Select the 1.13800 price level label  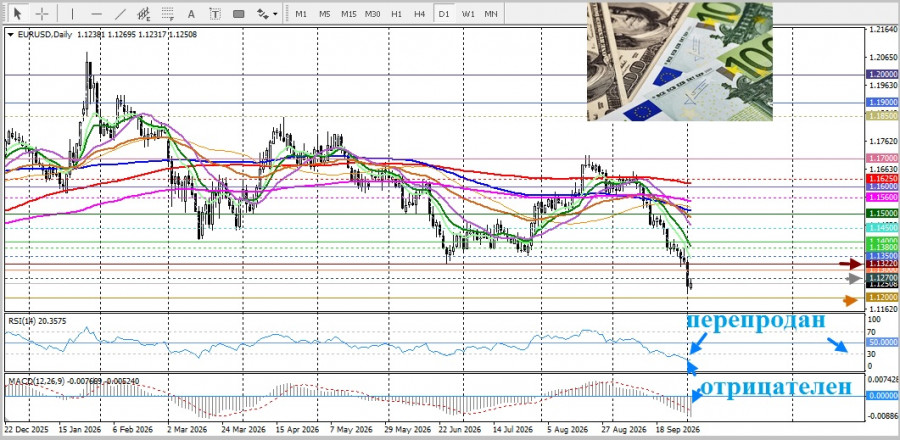pyautogui.click(x=882, y=248)
